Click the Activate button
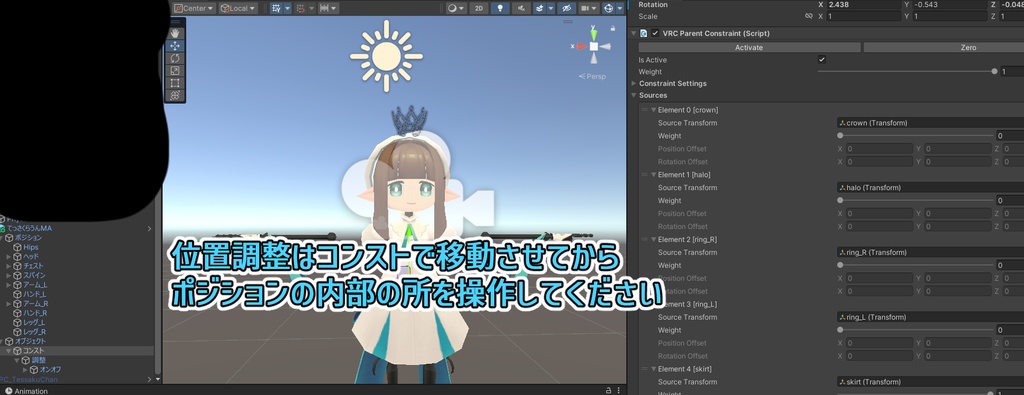1024x395 pixels. point(749,48)
